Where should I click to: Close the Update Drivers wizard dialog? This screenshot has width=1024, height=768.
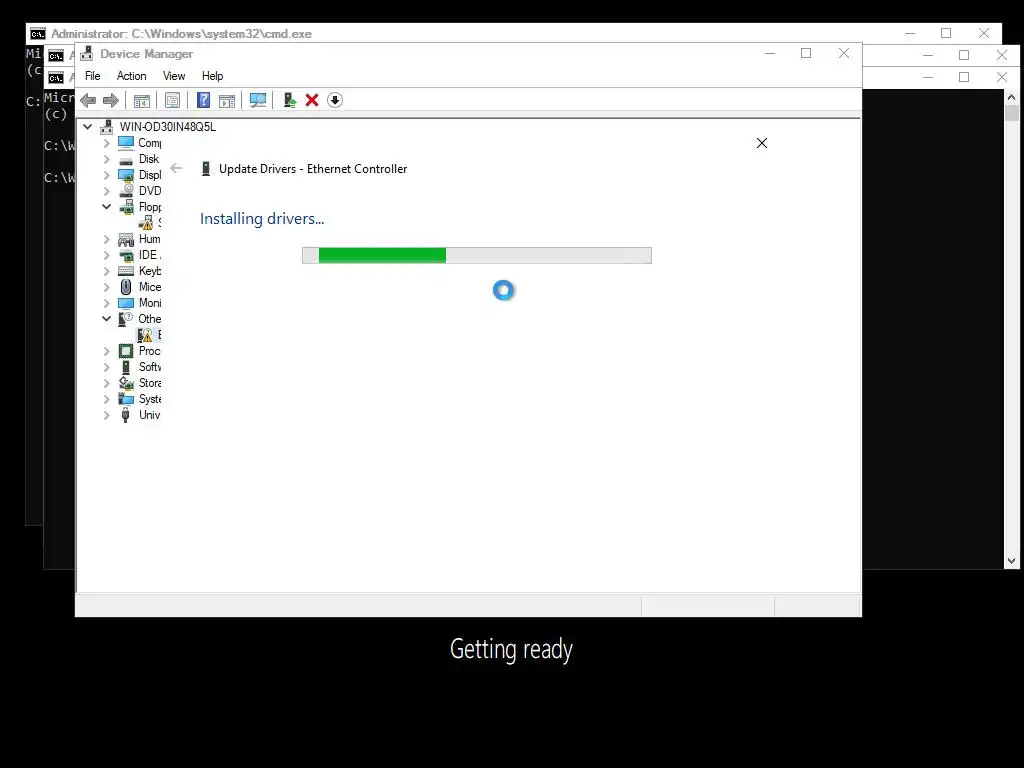point(761,143)
